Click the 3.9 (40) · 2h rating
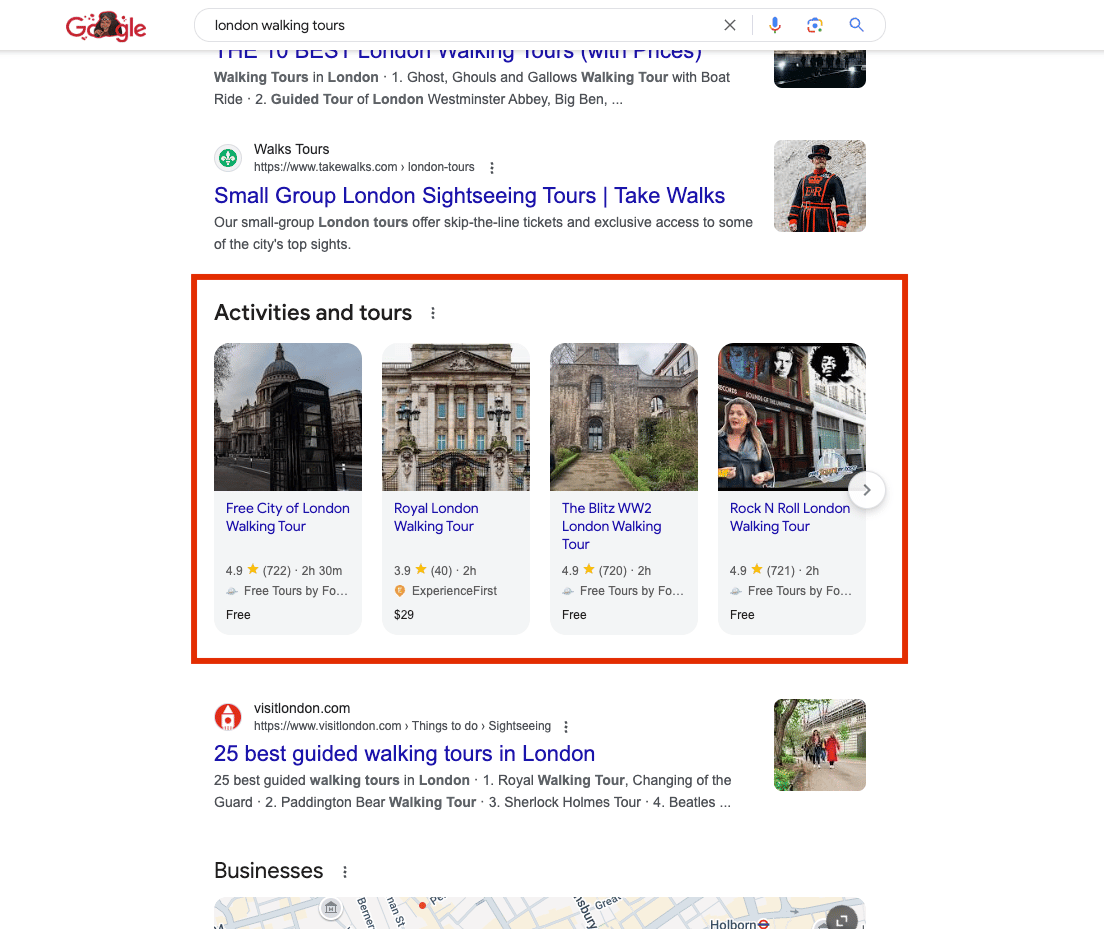This screenshot has height=929, width=1104. pyautogui.click(x=435, y=571)
